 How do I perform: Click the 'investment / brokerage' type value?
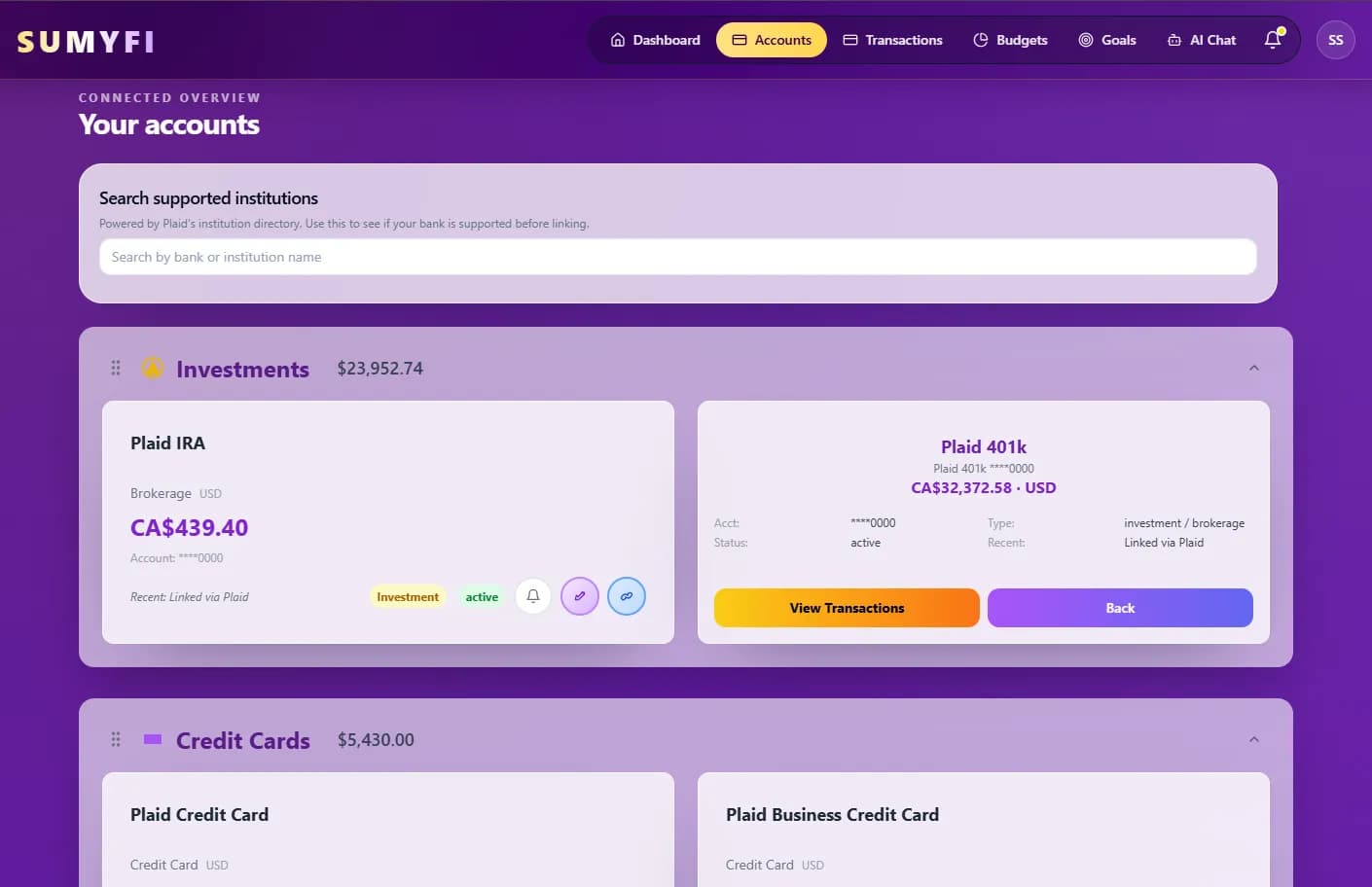click(1184, 523)
